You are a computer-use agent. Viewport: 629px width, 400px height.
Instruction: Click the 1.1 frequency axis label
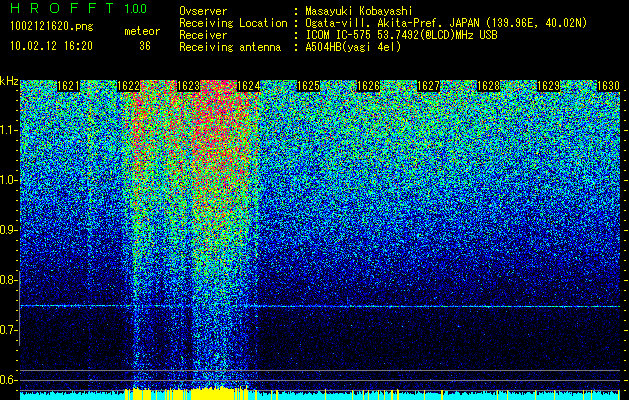tap(8, 130)
